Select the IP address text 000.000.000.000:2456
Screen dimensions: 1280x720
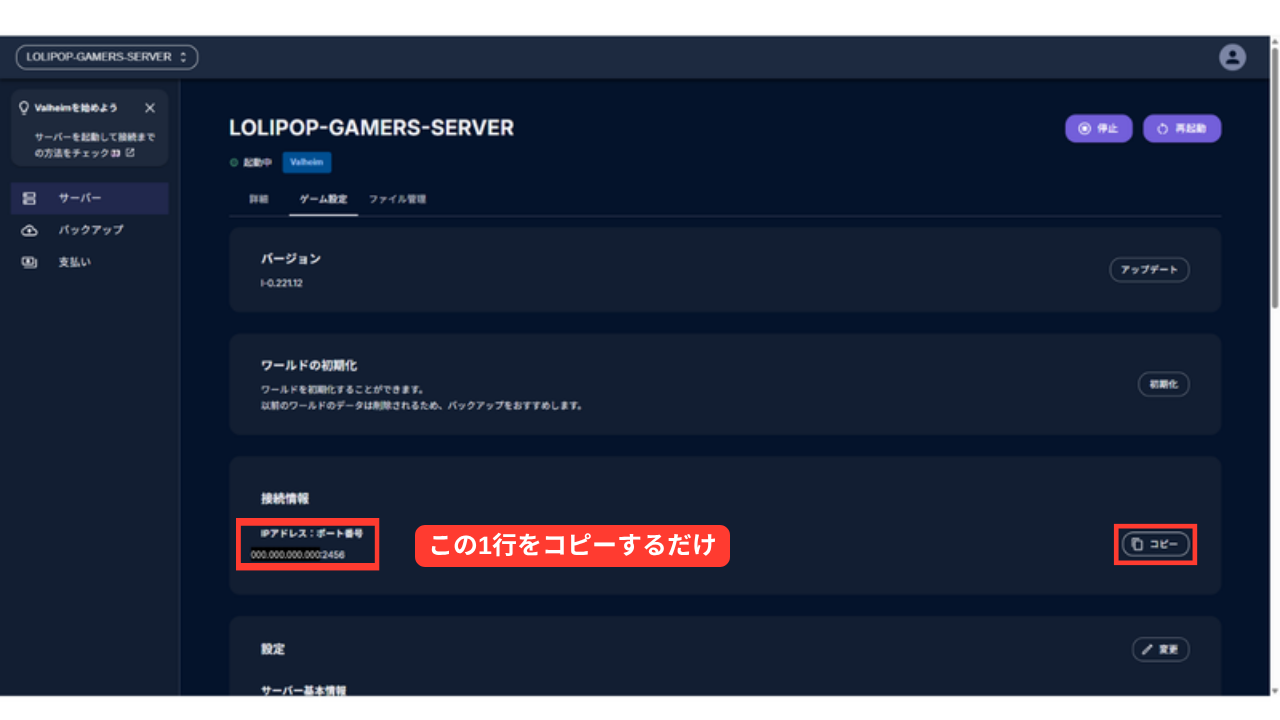[x=298, y=554]
